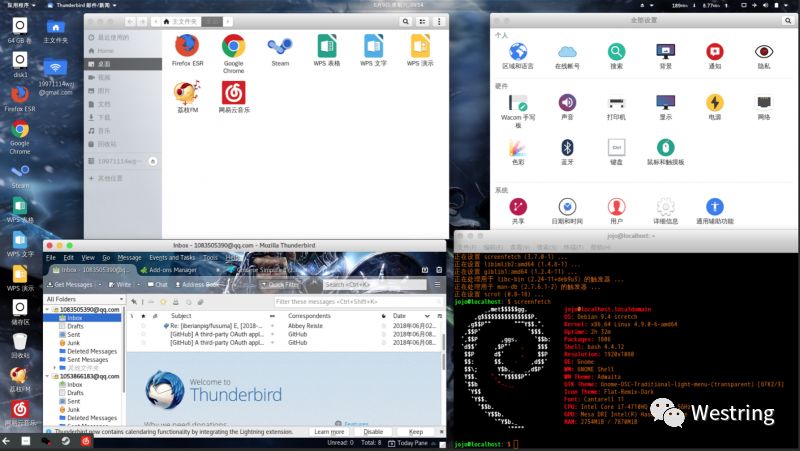Open Thunderbird File menu
800x451 pixels.
[51, 258]
